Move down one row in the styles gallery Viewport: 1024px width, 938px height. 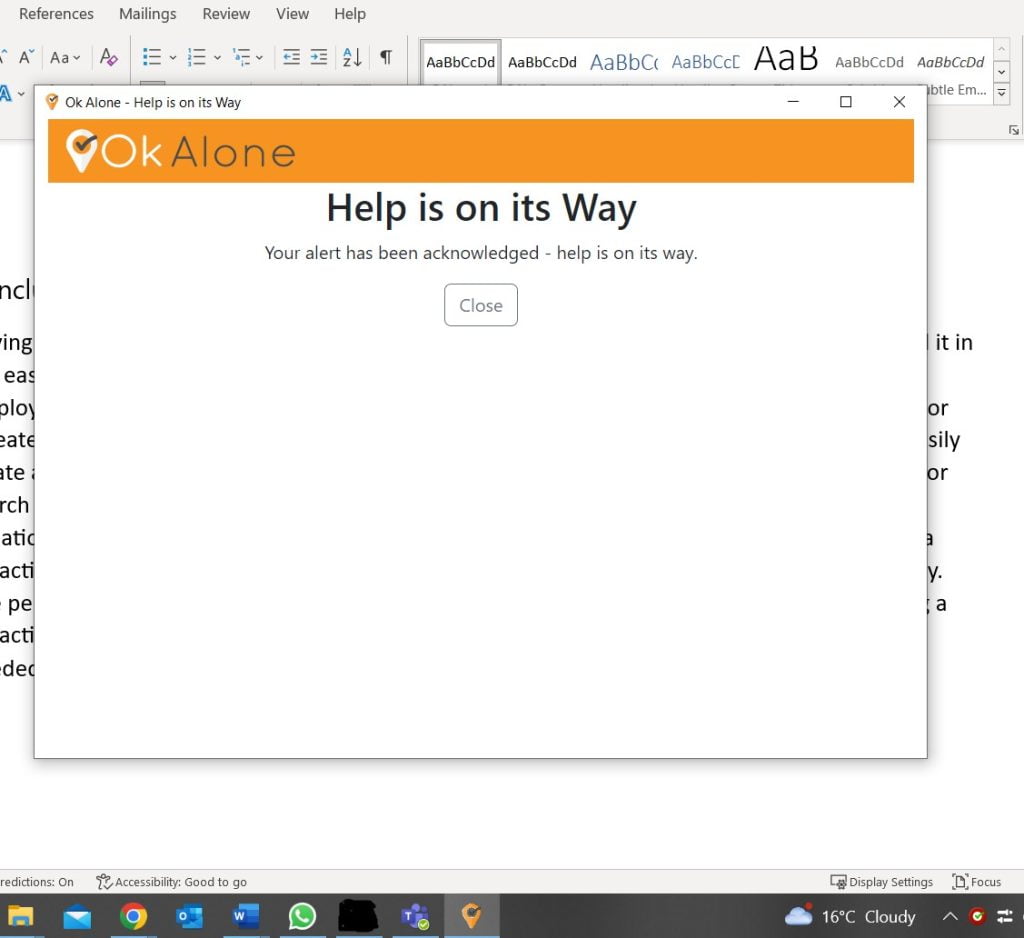[1001, 71]
